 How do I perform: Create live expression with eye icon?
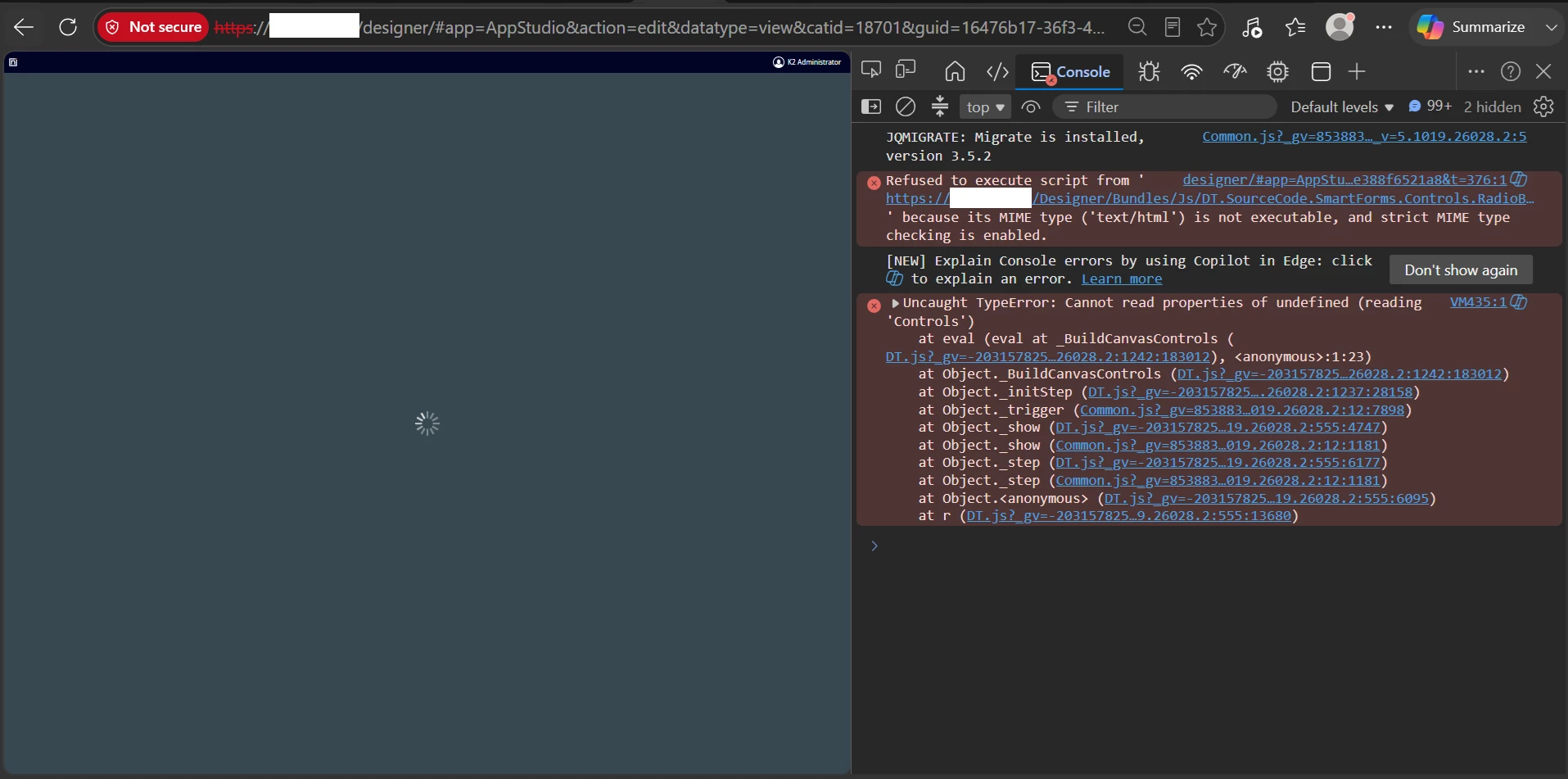(x=1031, y=107)
